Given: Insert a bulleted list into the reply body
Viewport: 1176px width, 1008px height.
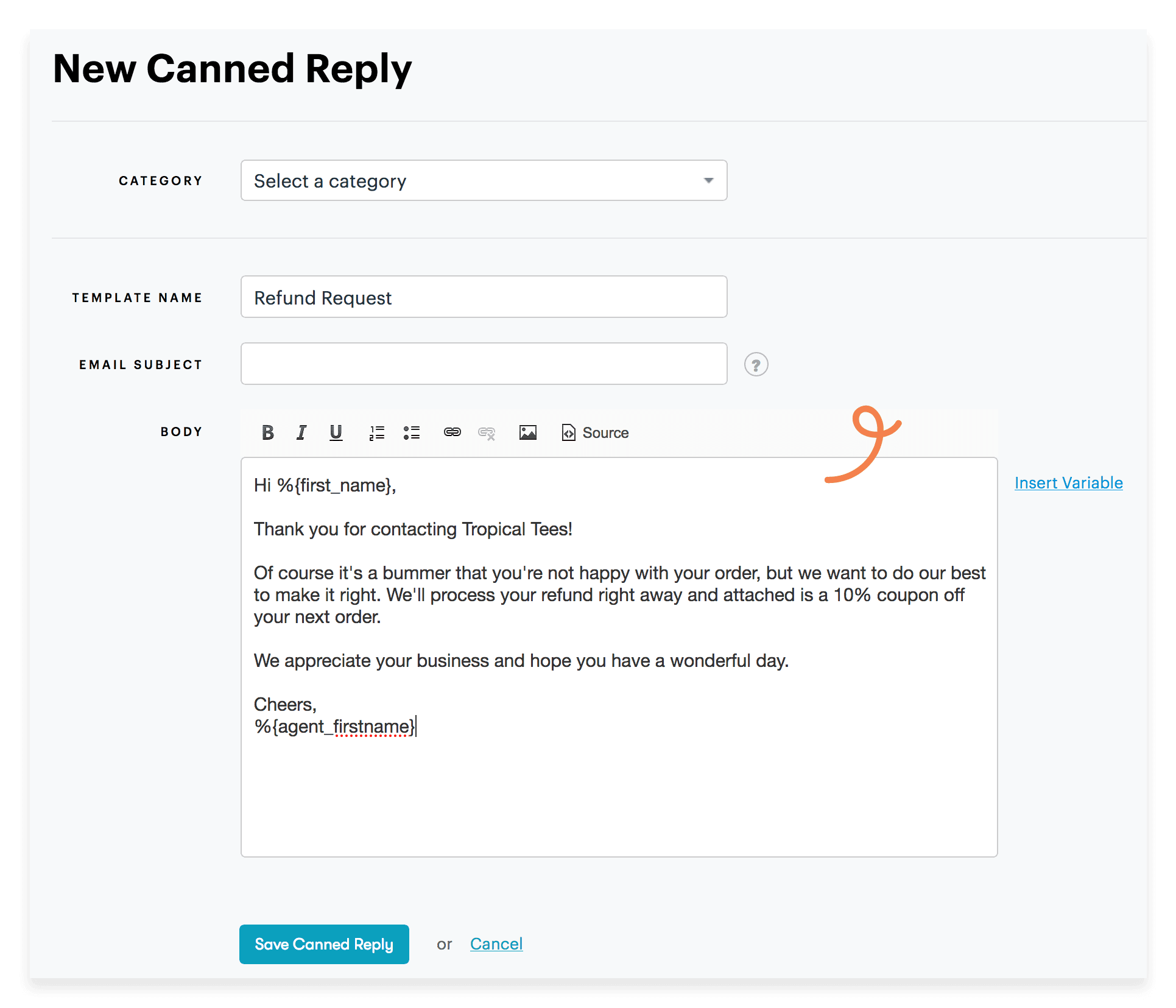Looking at the screenshot, I should (412, 432).
